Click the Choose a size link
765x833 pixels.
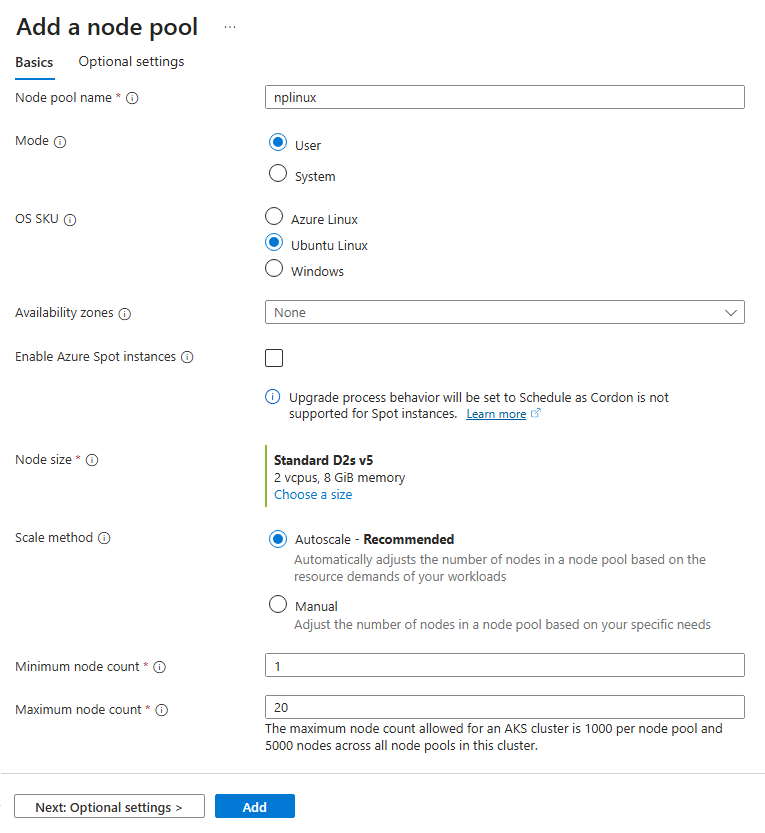tap(313, 495)
